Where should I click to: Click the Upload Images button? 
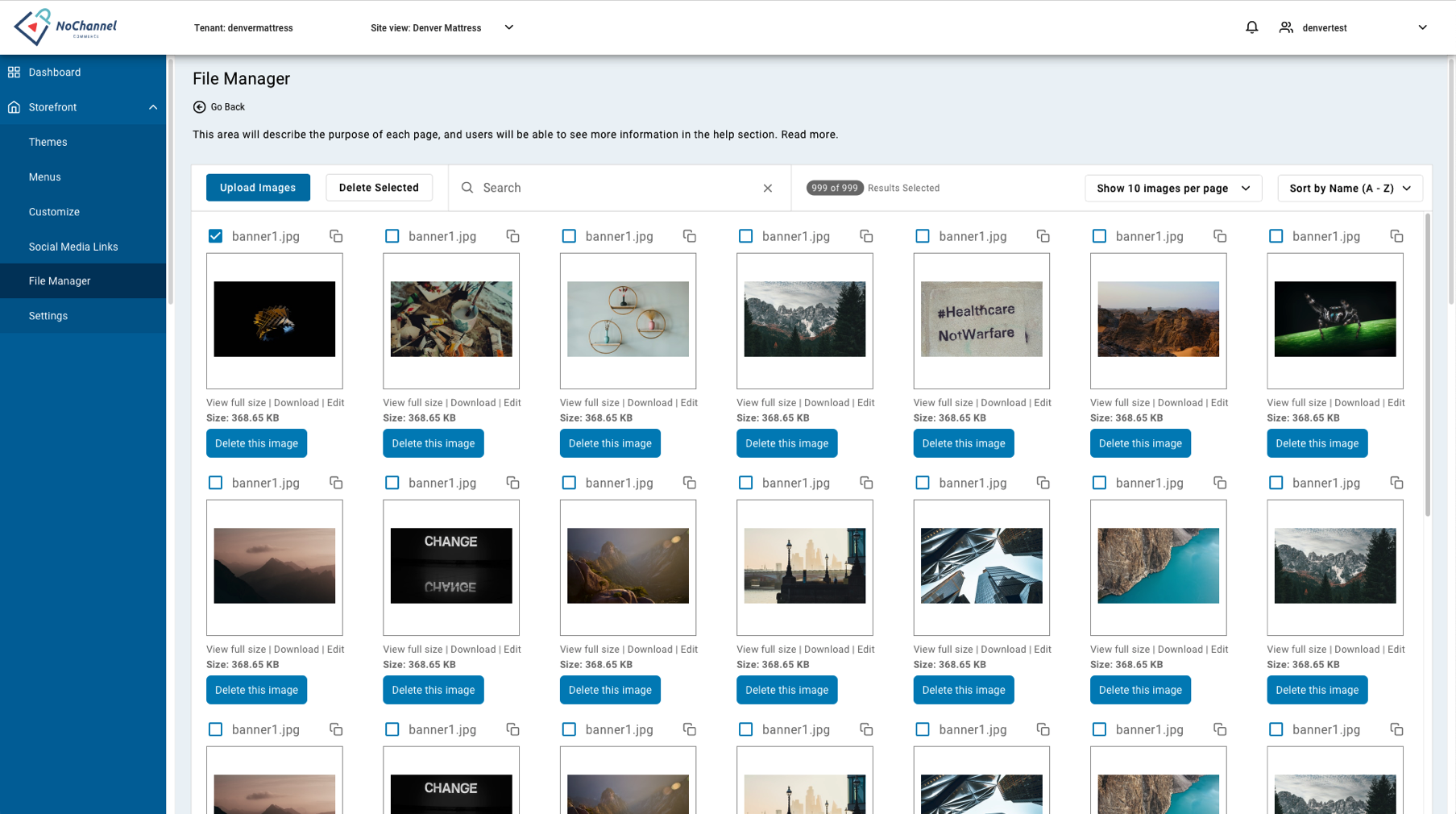(x=258, y=188)
